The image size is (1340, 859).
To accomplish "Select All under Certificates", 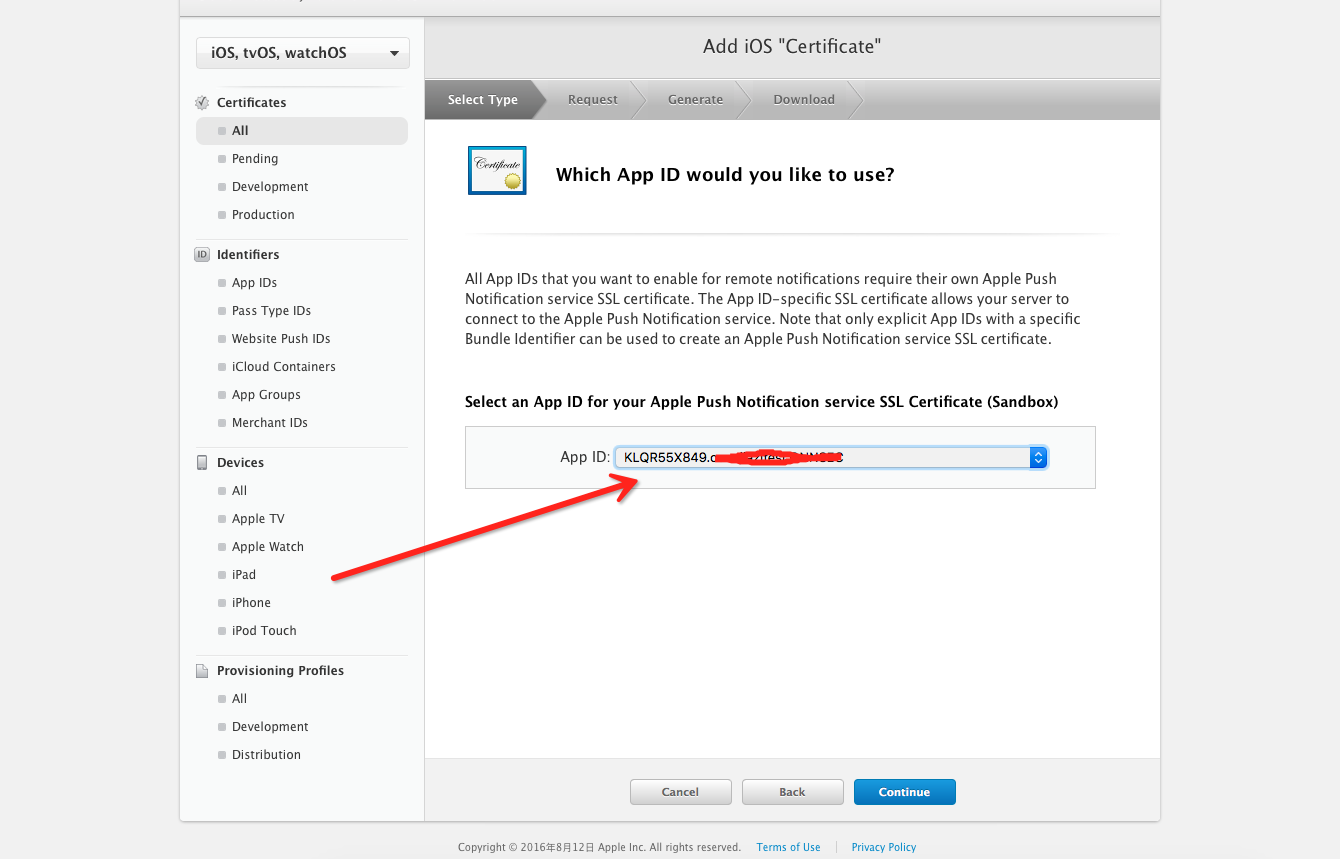I will (x=302, y=131).
